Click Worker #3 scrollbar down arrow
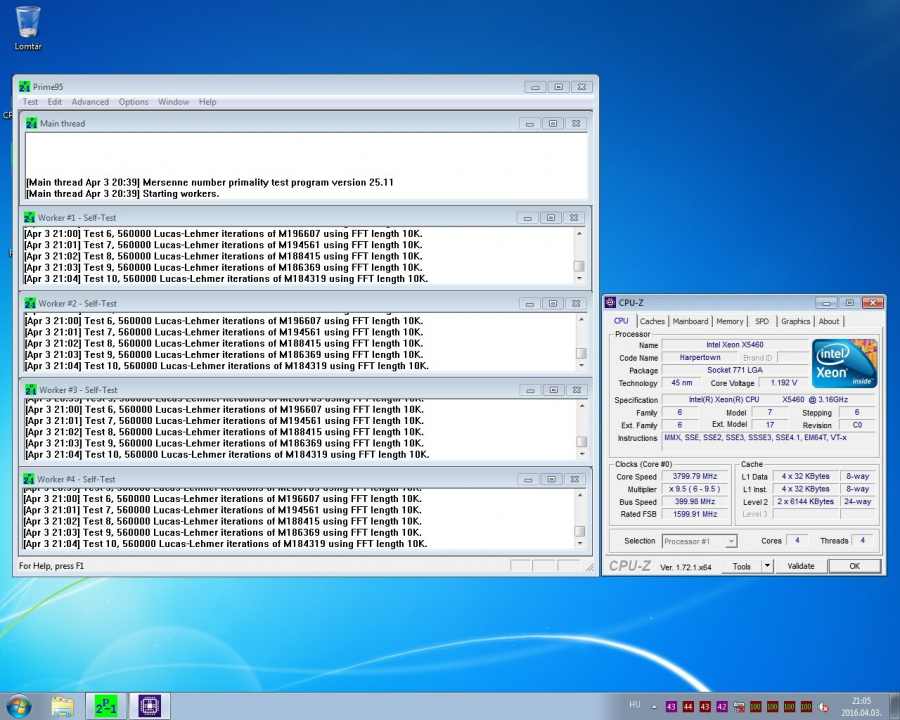 click(581, 454)
